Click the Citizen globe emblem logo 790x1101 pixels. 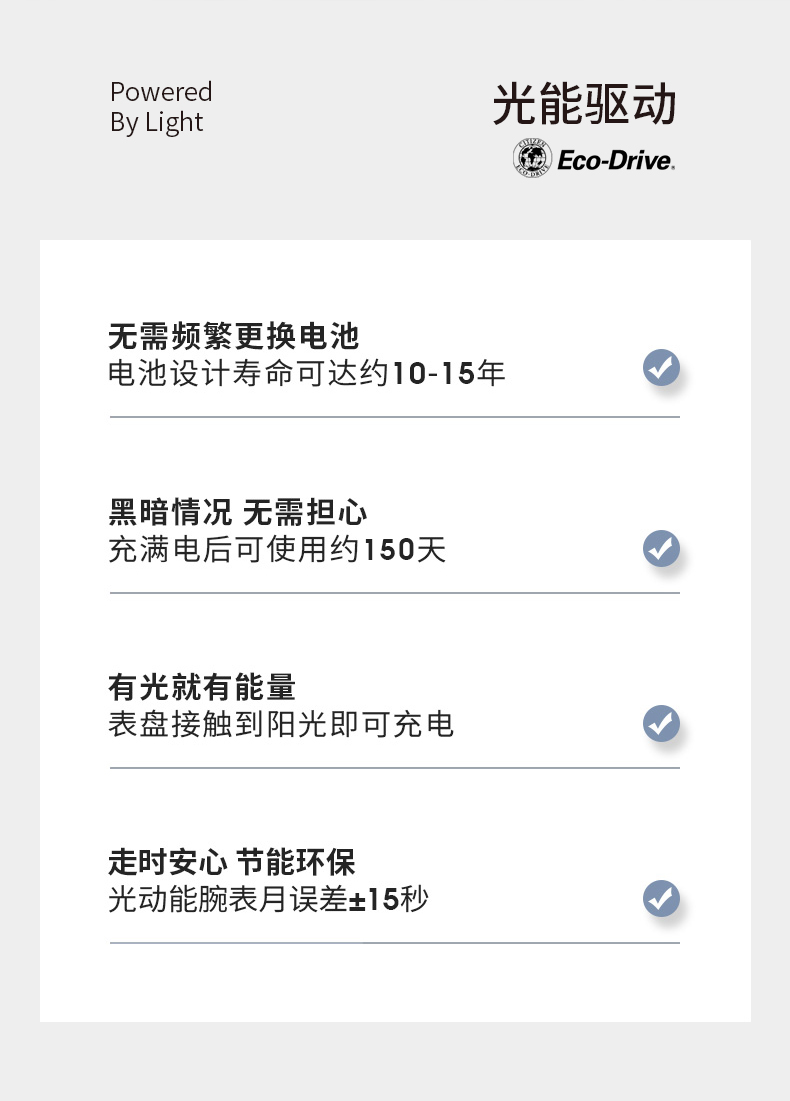[532, 158]
